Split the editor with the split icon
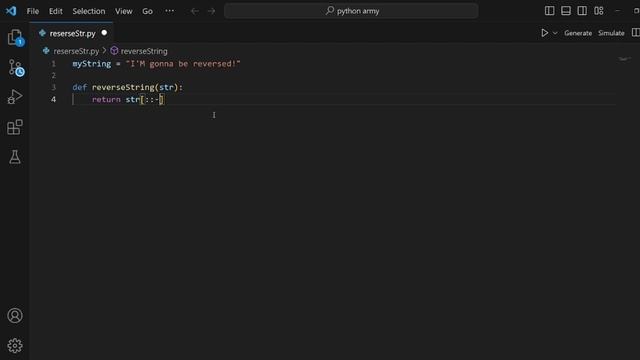This screenshot has width=640, height=360. point(636,33)
